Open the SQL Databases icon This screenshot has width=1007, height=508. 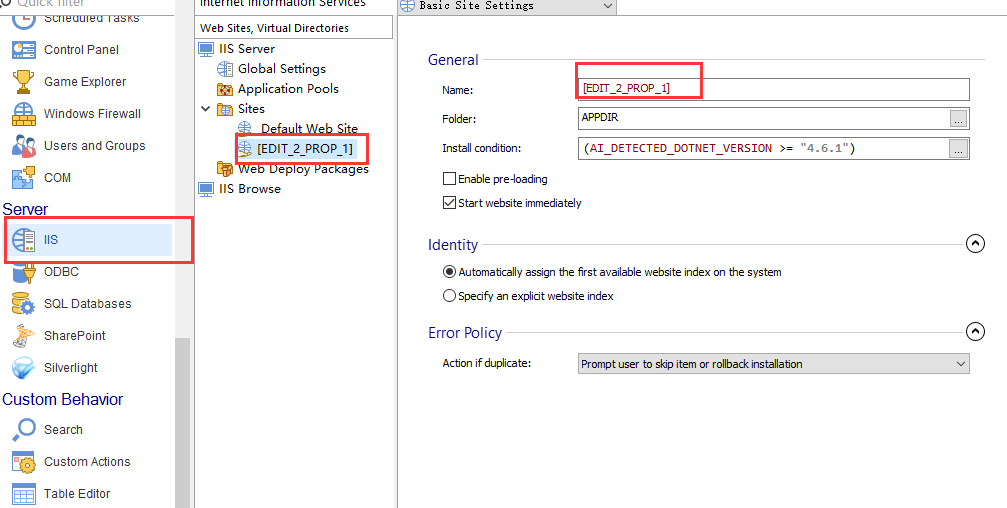click(24, 304)
